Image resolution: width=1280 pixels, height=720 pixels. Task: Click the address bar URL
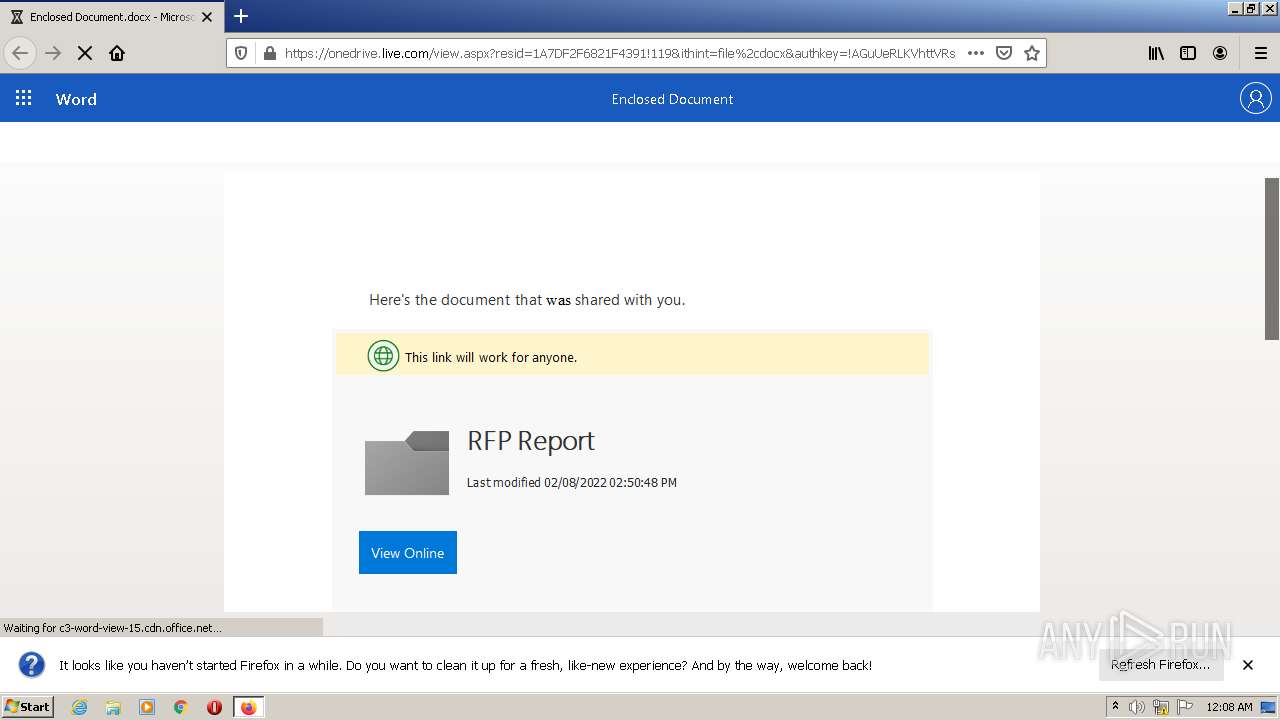[620, 53]
